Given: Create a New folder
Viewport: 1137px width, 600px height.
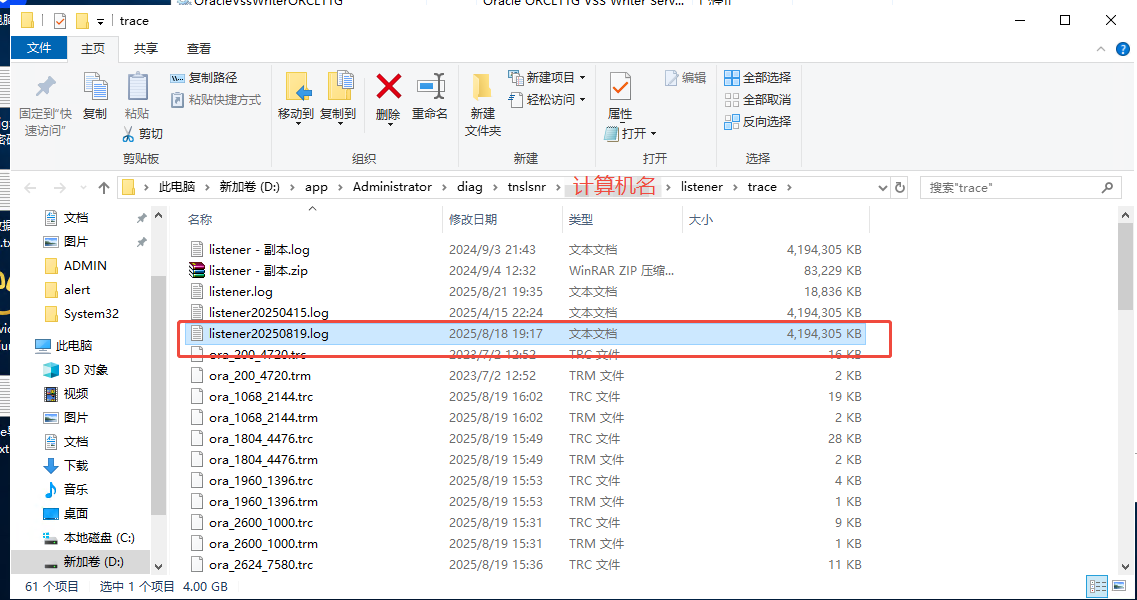Looking at the screenshot, I should coord(482,105).
